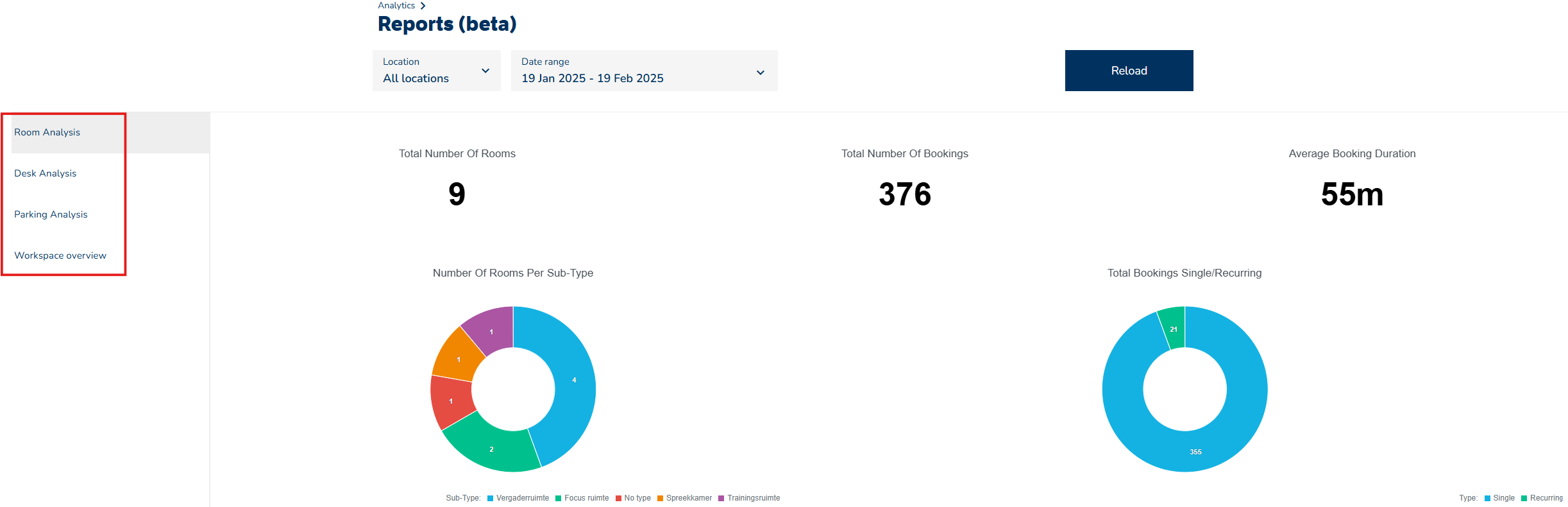This screenshot has width=1568, height=507.
Task: Open the Parking Analysis report
Action: coord(51,214)
